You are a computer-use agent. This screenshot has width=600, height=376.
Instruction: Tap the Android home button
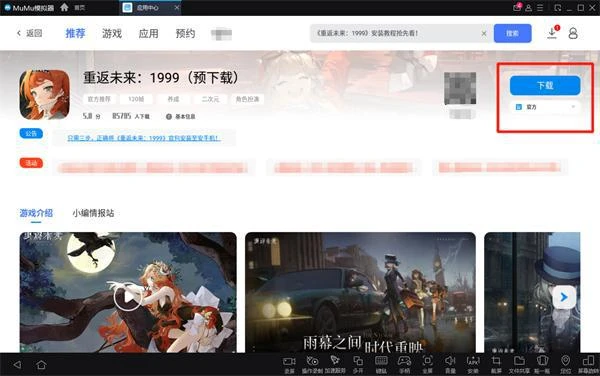click(41, 365)
